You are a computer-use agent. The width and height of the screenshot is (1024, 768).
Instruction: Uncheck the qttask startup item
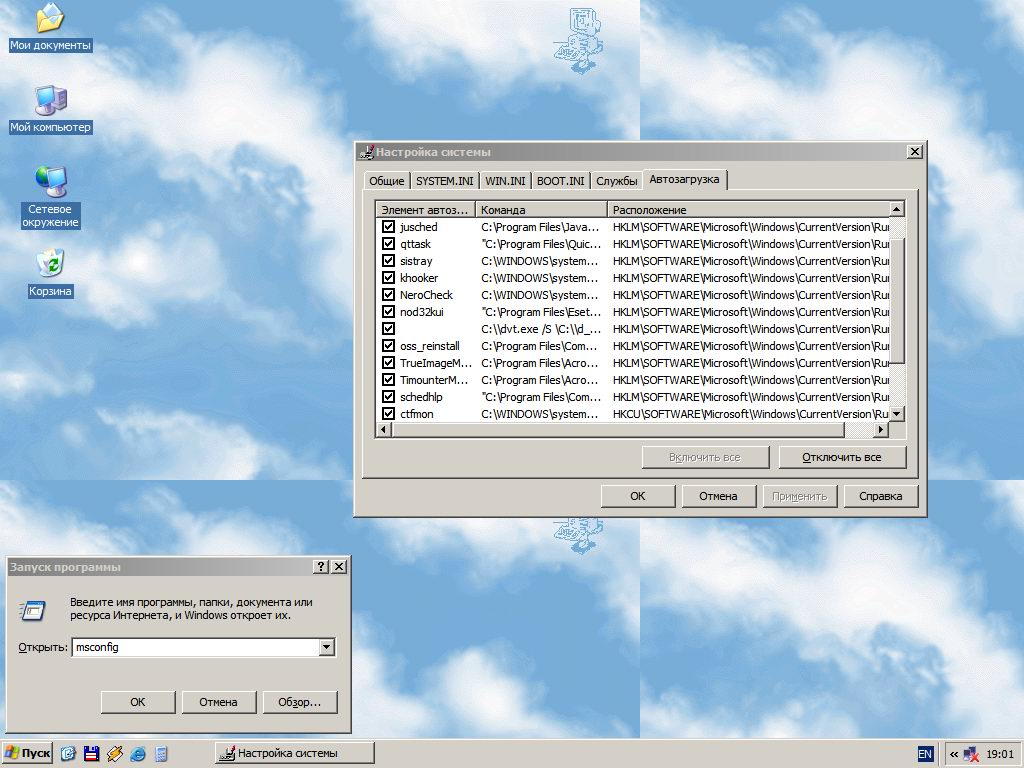point(389,244)
